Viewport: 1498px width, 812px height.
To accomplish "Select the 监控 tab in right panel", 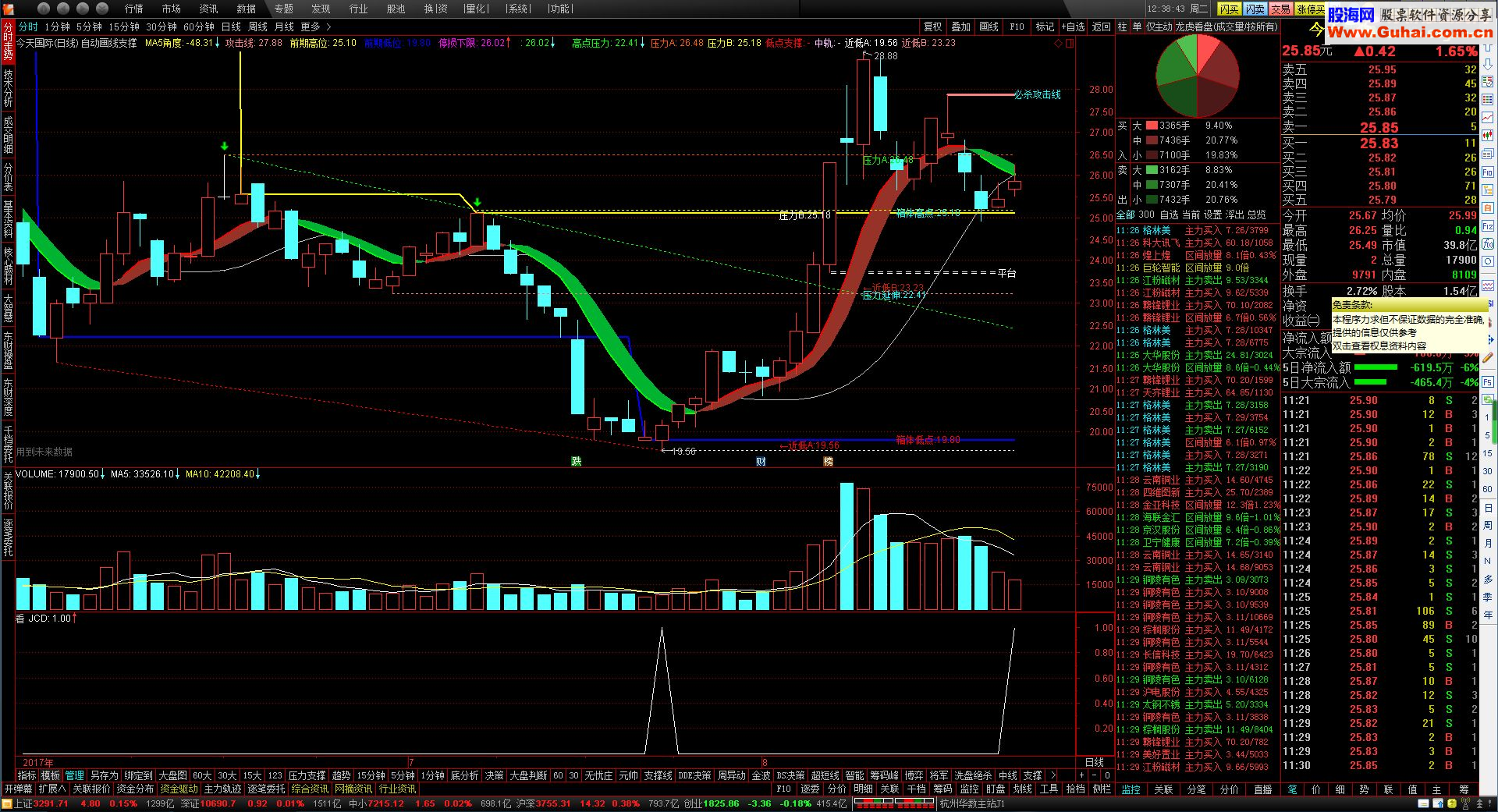I will 1131,789.
